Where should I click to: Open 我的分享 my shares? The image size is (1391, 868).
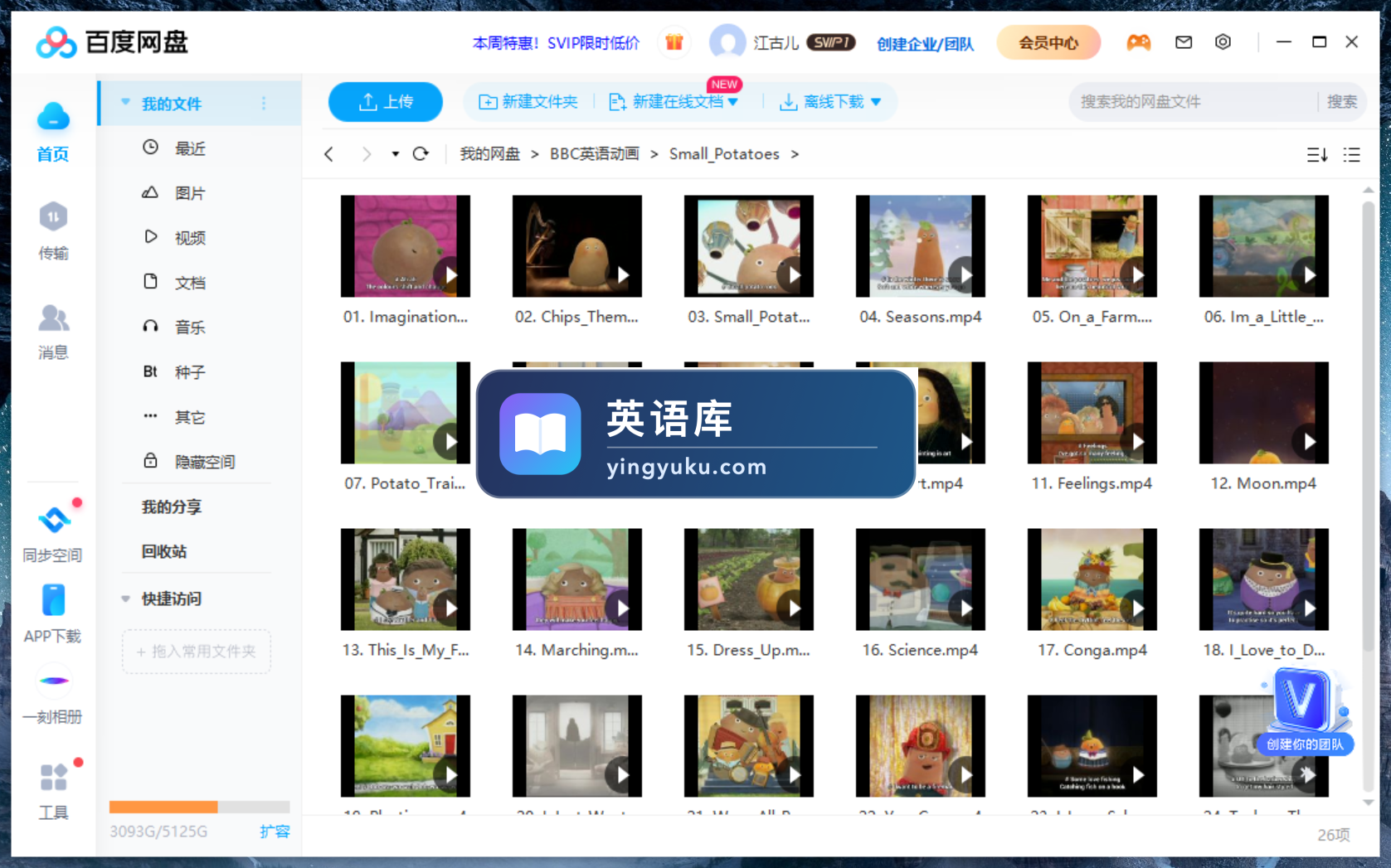pyautogui.click(x=172, y=507)
